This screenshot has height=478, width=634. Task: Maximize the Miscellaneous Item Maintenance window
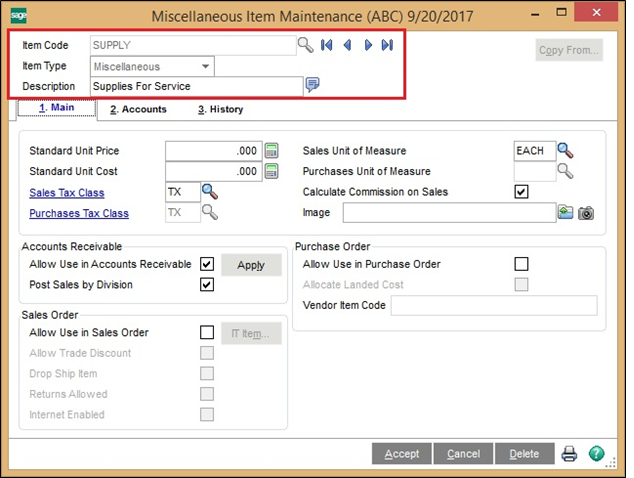561,13
